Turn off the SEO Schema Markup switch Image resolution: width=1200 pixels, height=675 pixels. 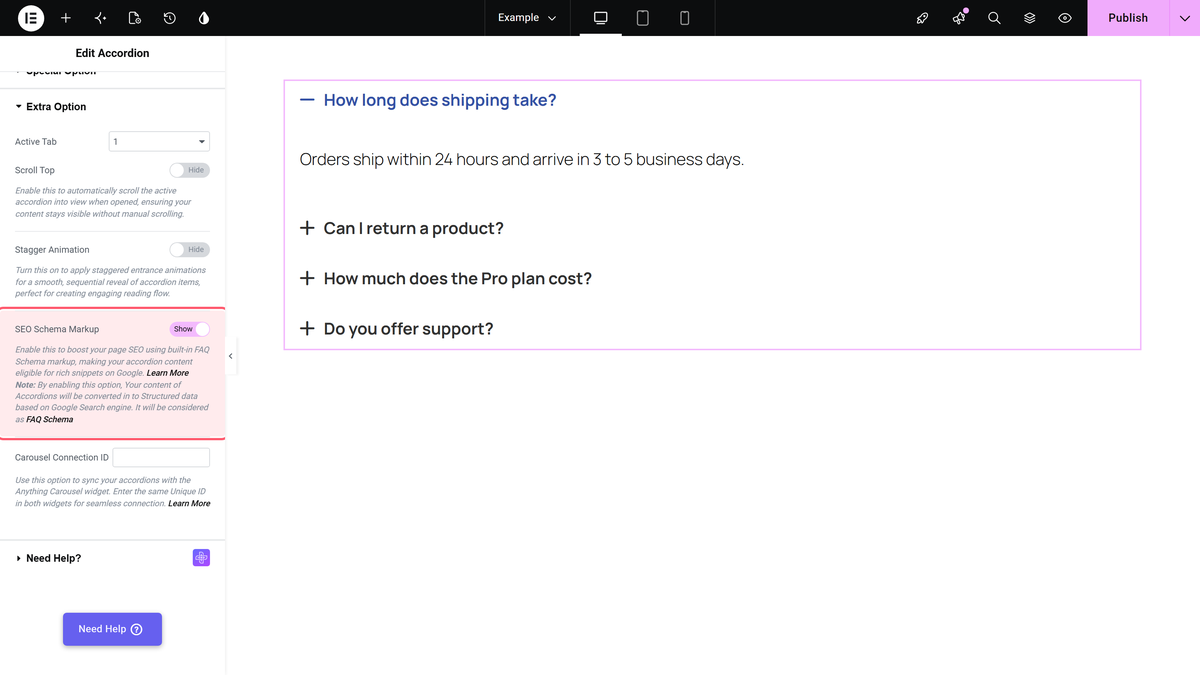tap(190, 329)
